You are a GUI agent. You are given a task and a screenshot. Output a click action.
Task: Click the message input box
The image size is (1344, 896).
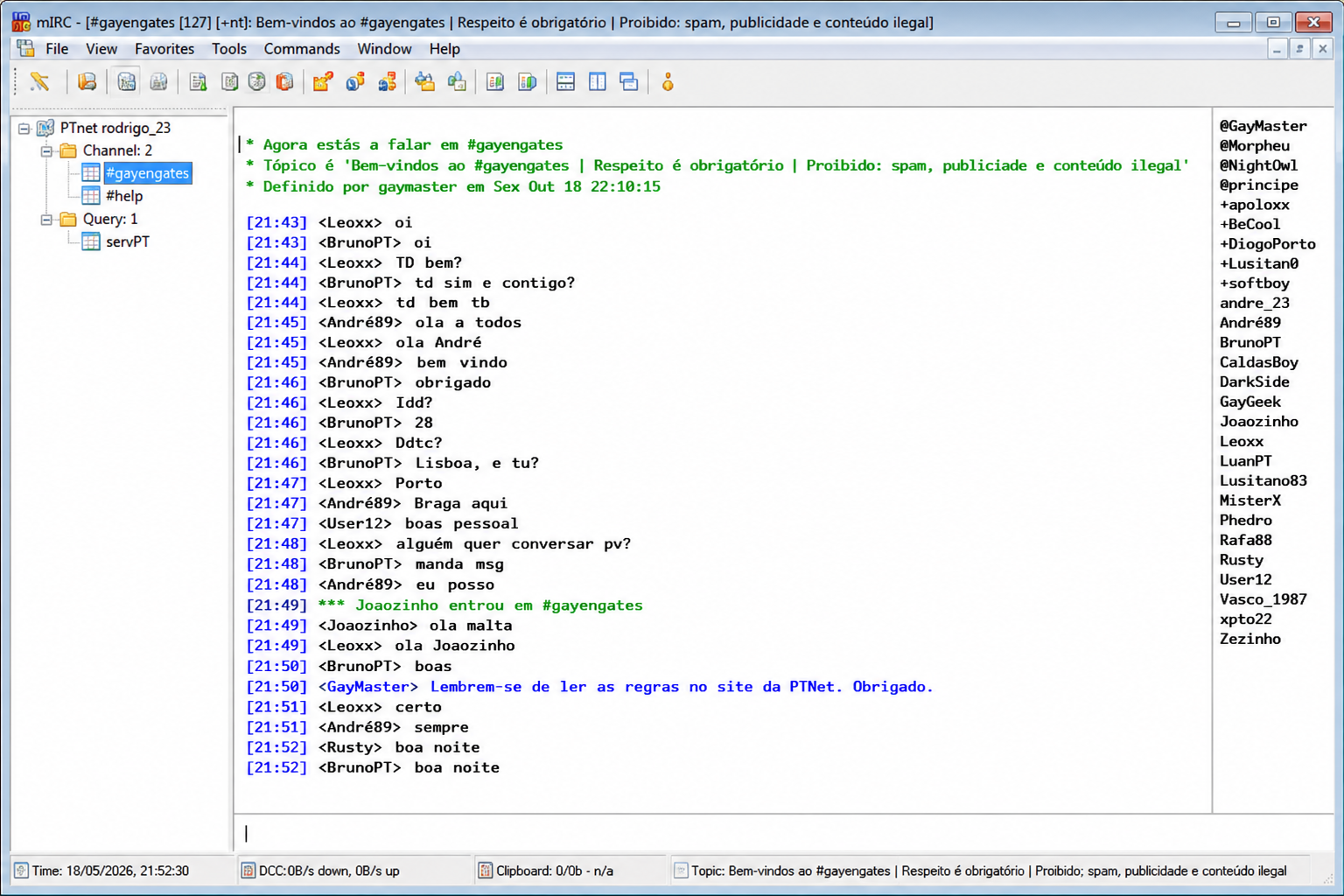(x=723, y=833)
